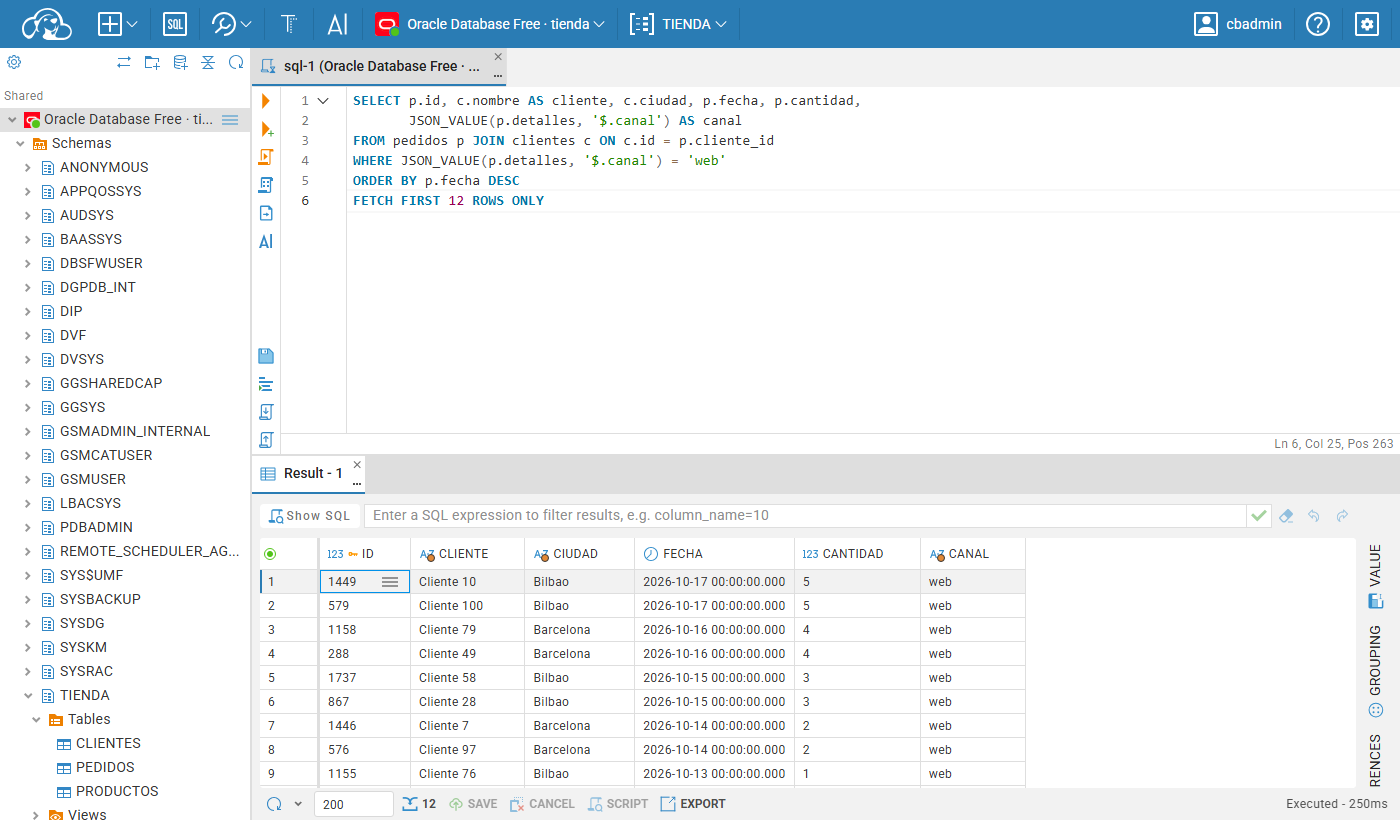Expand the Views folder
Image resolution: width=1400 pixels, height=820 pixels.
pyautogui.click(x=36, y=815)
